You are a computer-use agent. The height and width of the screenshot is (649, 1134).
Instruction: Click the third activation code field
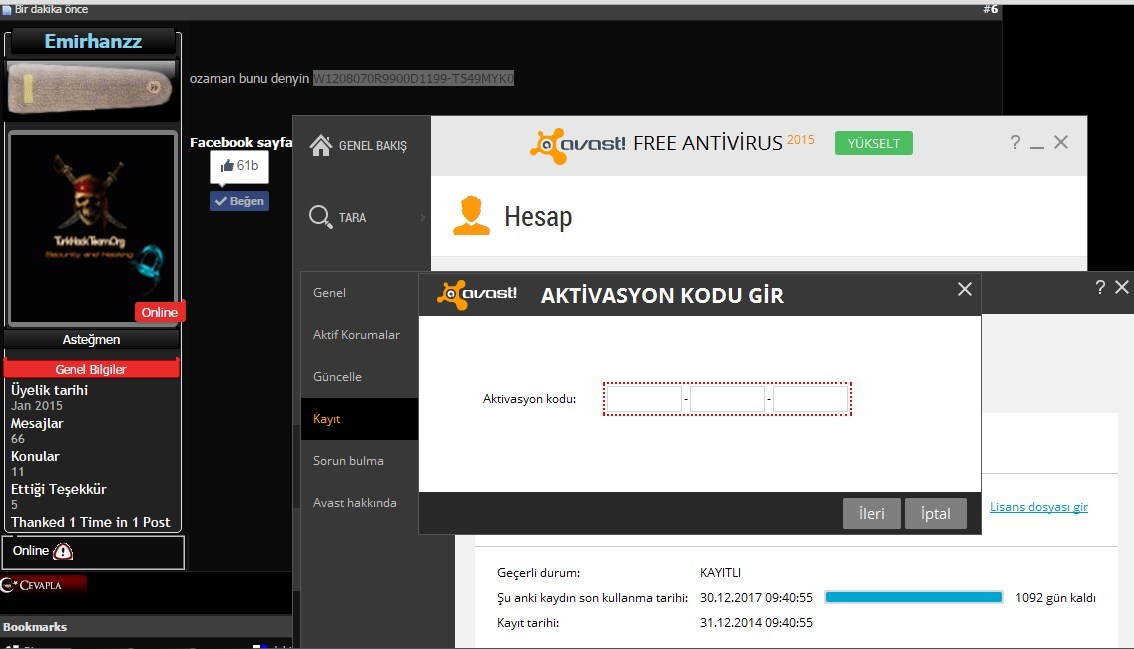coord(810,399)
